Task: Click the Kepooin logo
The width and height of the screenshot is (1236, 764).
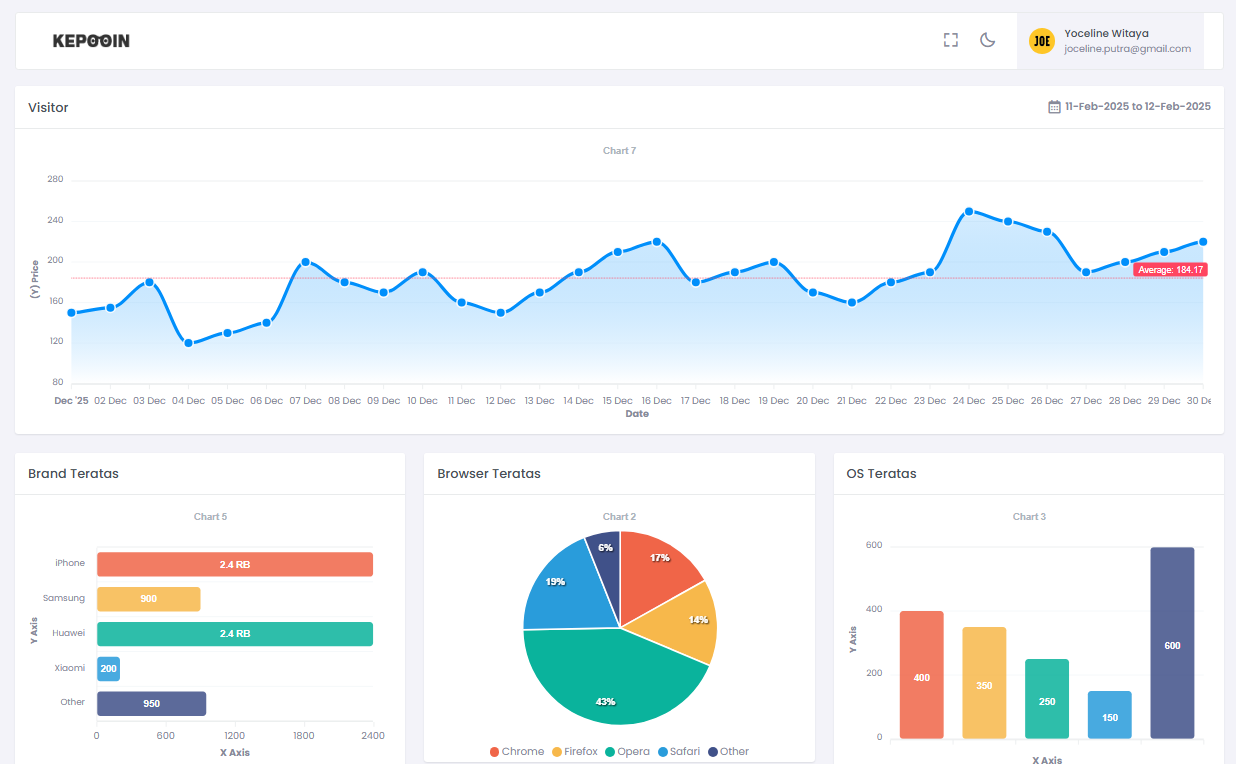Action: pos(91,41)
